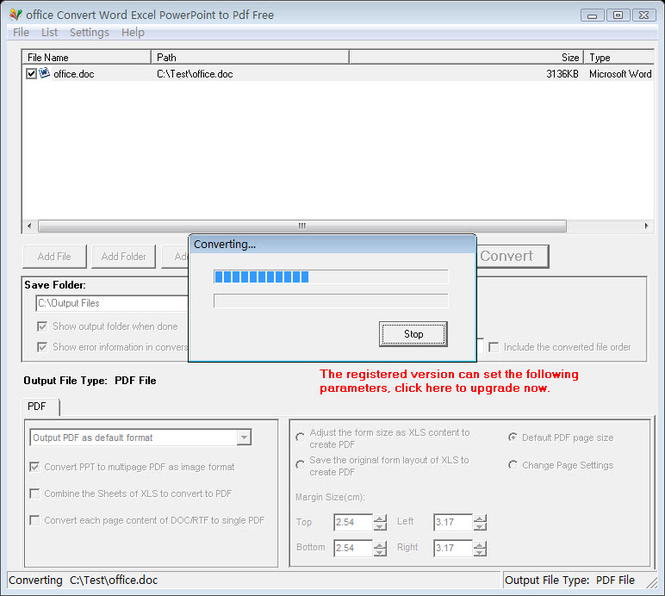
Task: Click the Top margin value field
Action: (x=353, y=522)
